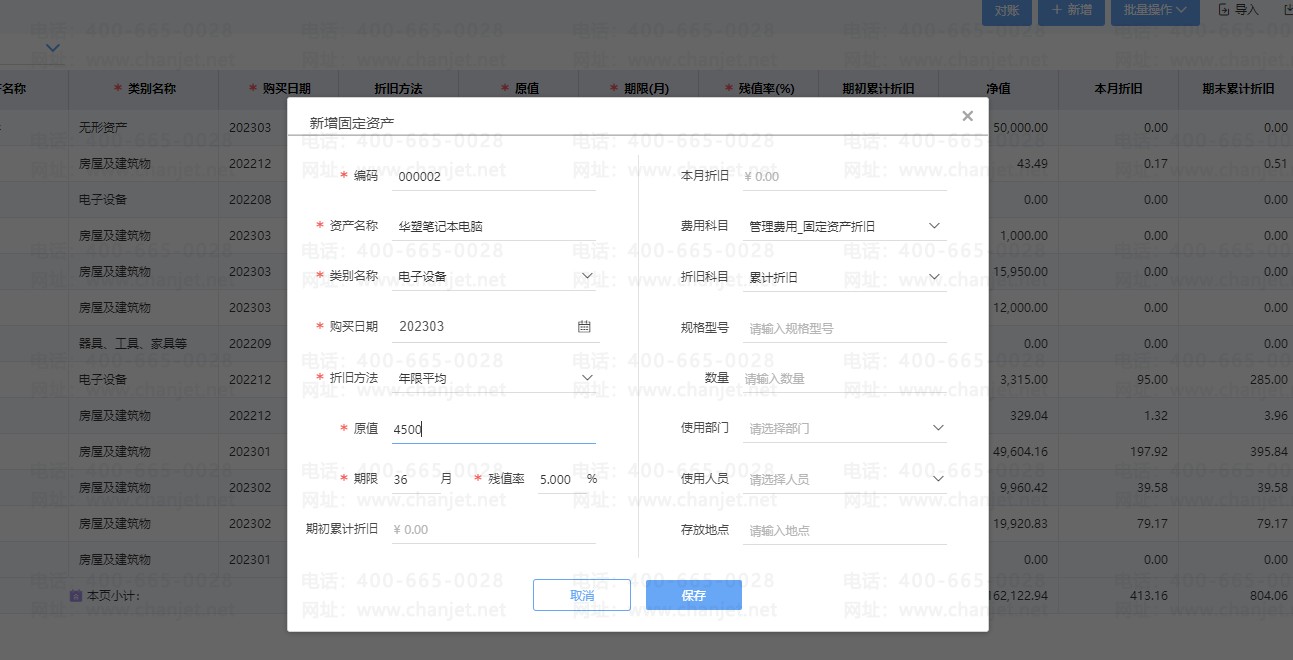The width and height of the screenshot is (1293, 660).
Task: Close the 新增固定资产 dialog
Action: coord(967,116)
